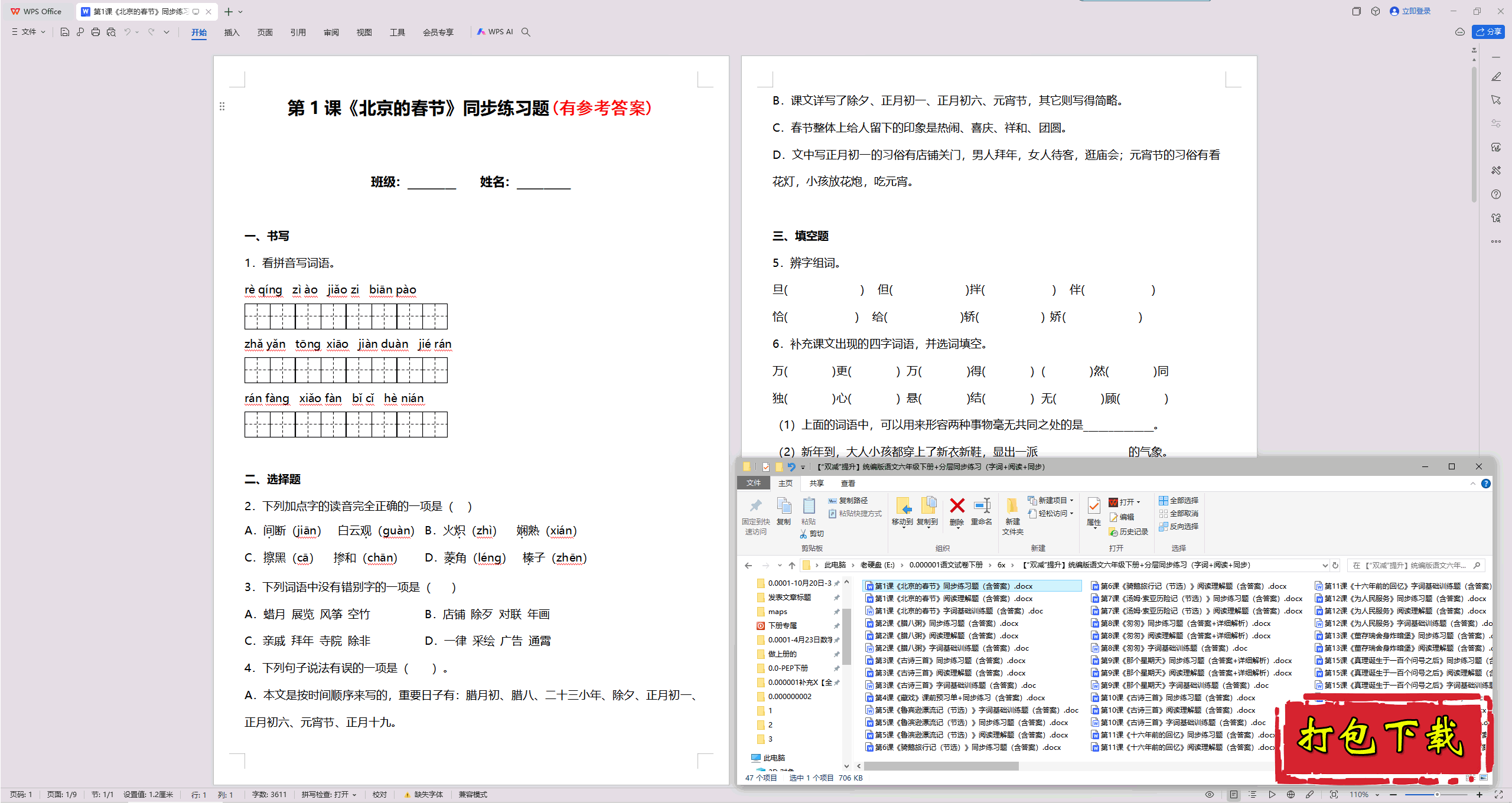
Task: Click Invert Selection in Explorer ribbon
Action: pos(1179,527)
